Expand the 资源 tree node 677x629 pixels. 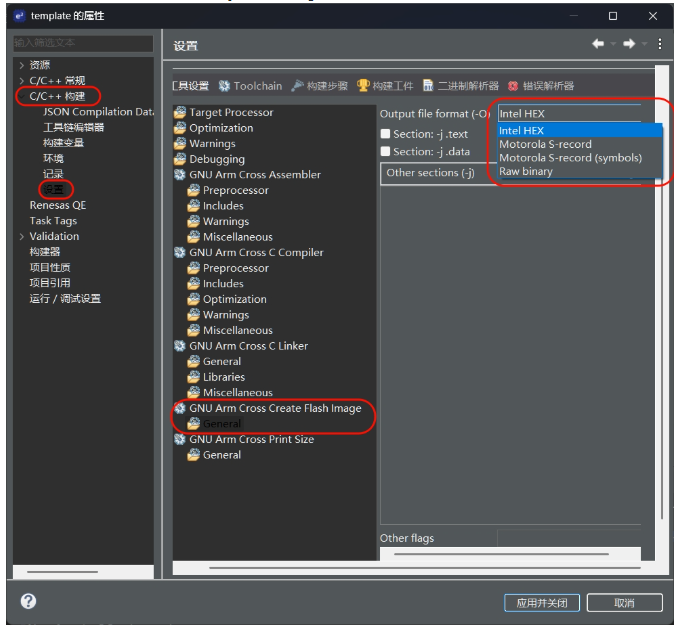coord(22,65)
